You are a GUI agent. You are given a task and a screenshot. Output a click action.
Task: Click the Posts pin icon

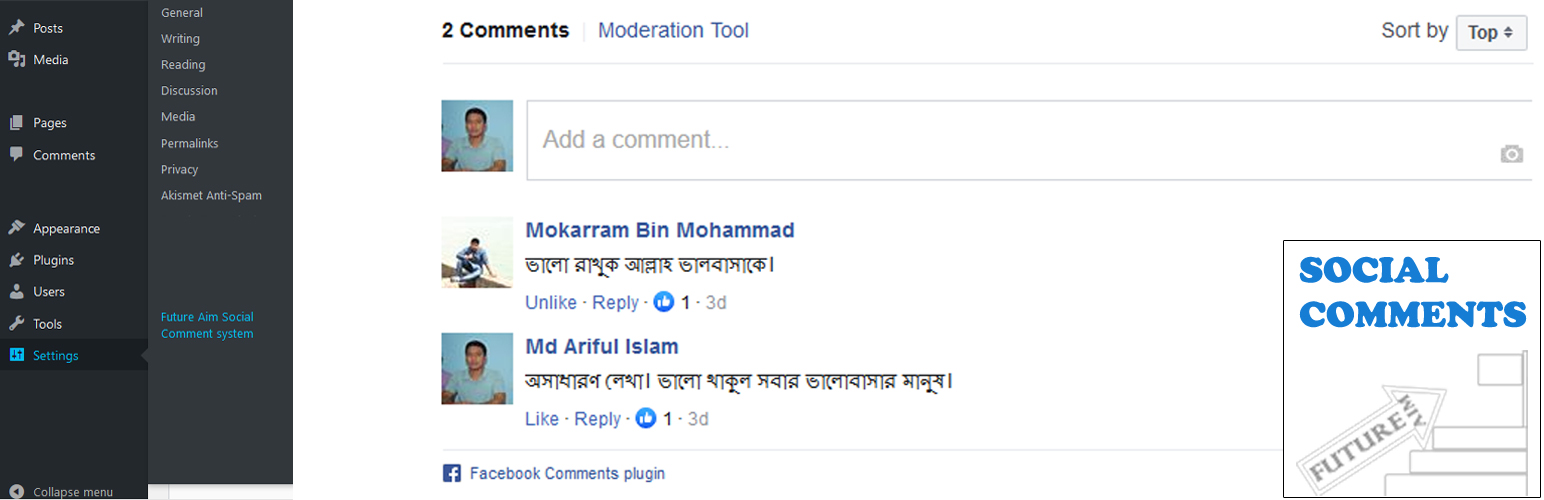[16, 28]
